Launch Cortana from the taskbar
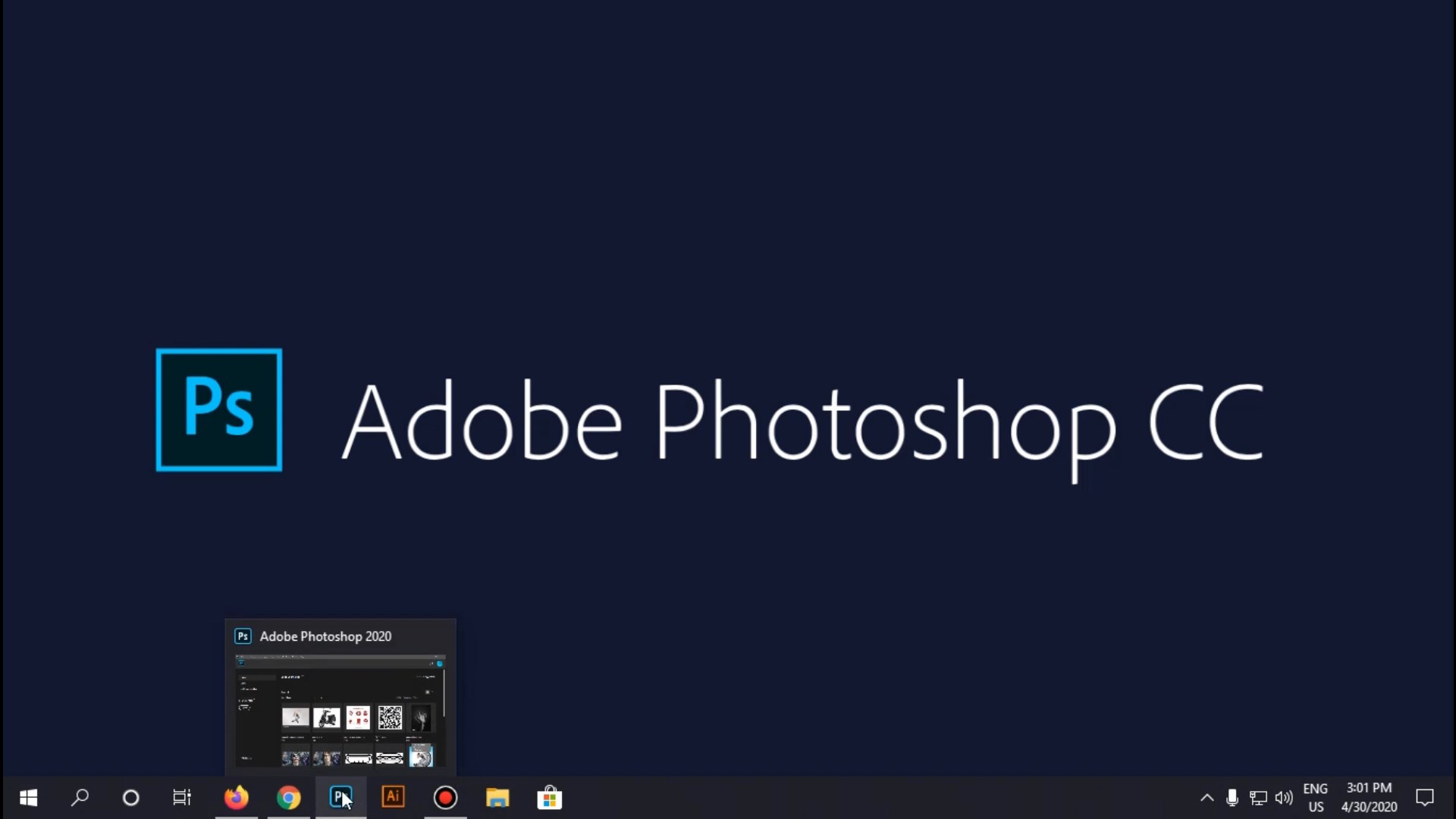Image resolution: width=1456 pixels, height=819 pixels. click(130, 798)
